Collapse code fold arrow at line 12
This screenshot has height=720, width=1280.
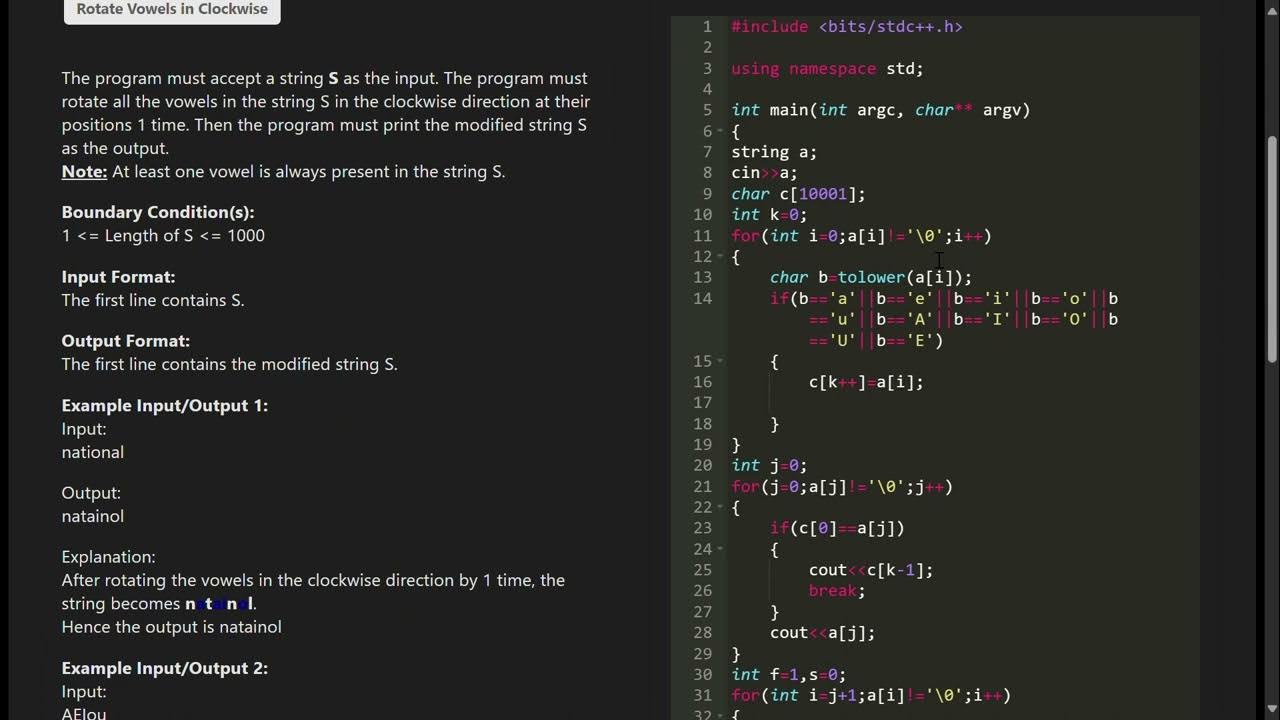coord(719,257)
